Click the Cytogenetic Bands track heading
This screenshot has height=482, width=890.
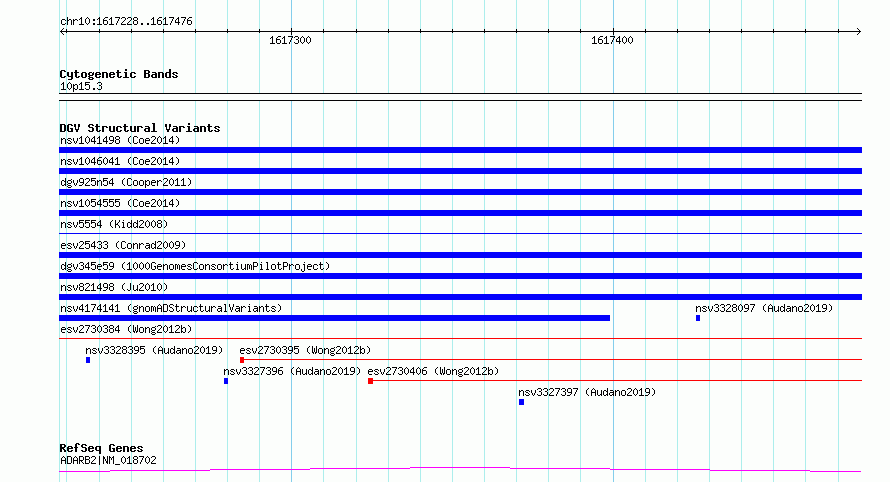(x=119, y=74)
